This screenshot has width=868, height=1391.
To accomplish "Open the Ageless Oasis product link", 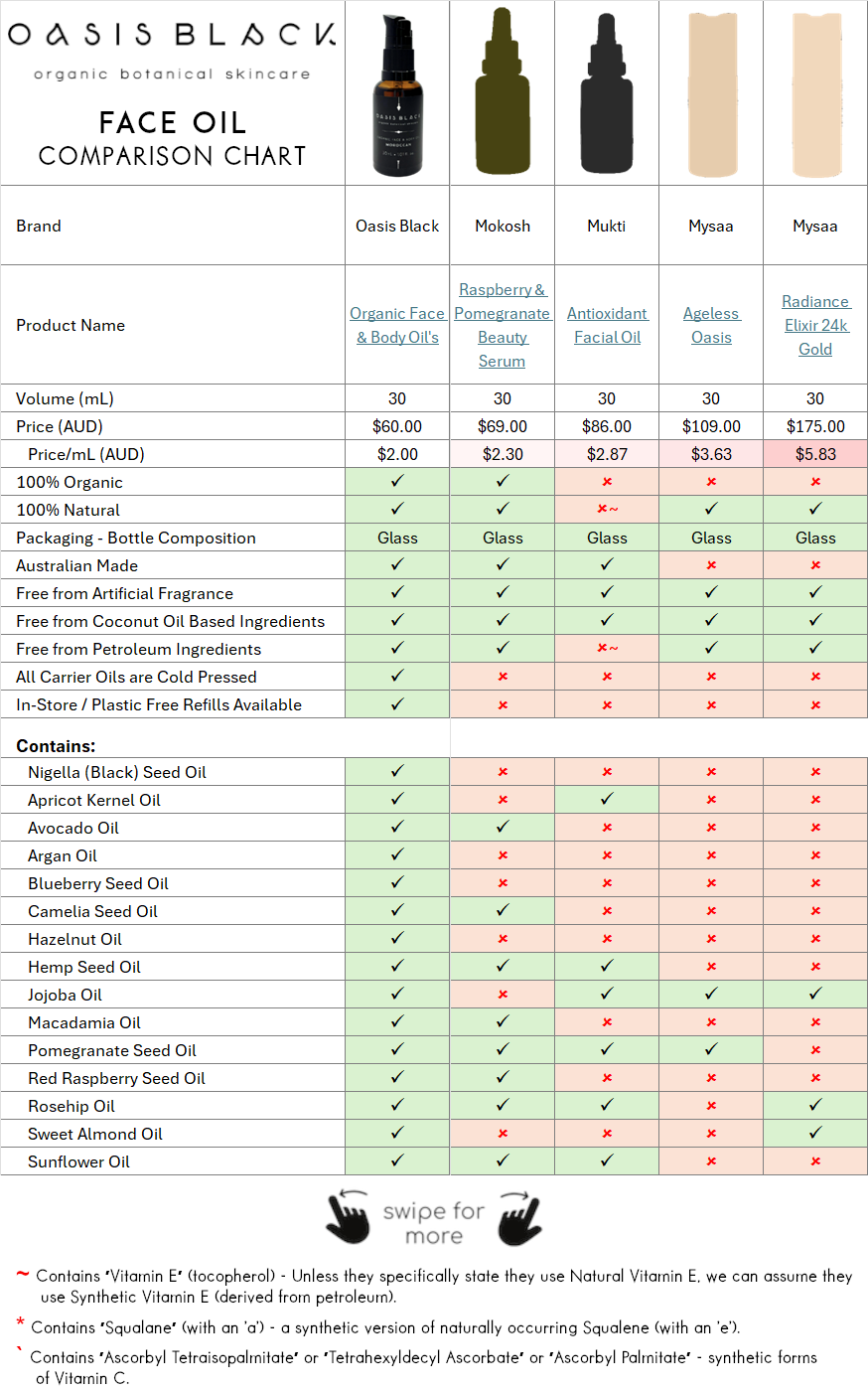I will click(x=711, y=325).
